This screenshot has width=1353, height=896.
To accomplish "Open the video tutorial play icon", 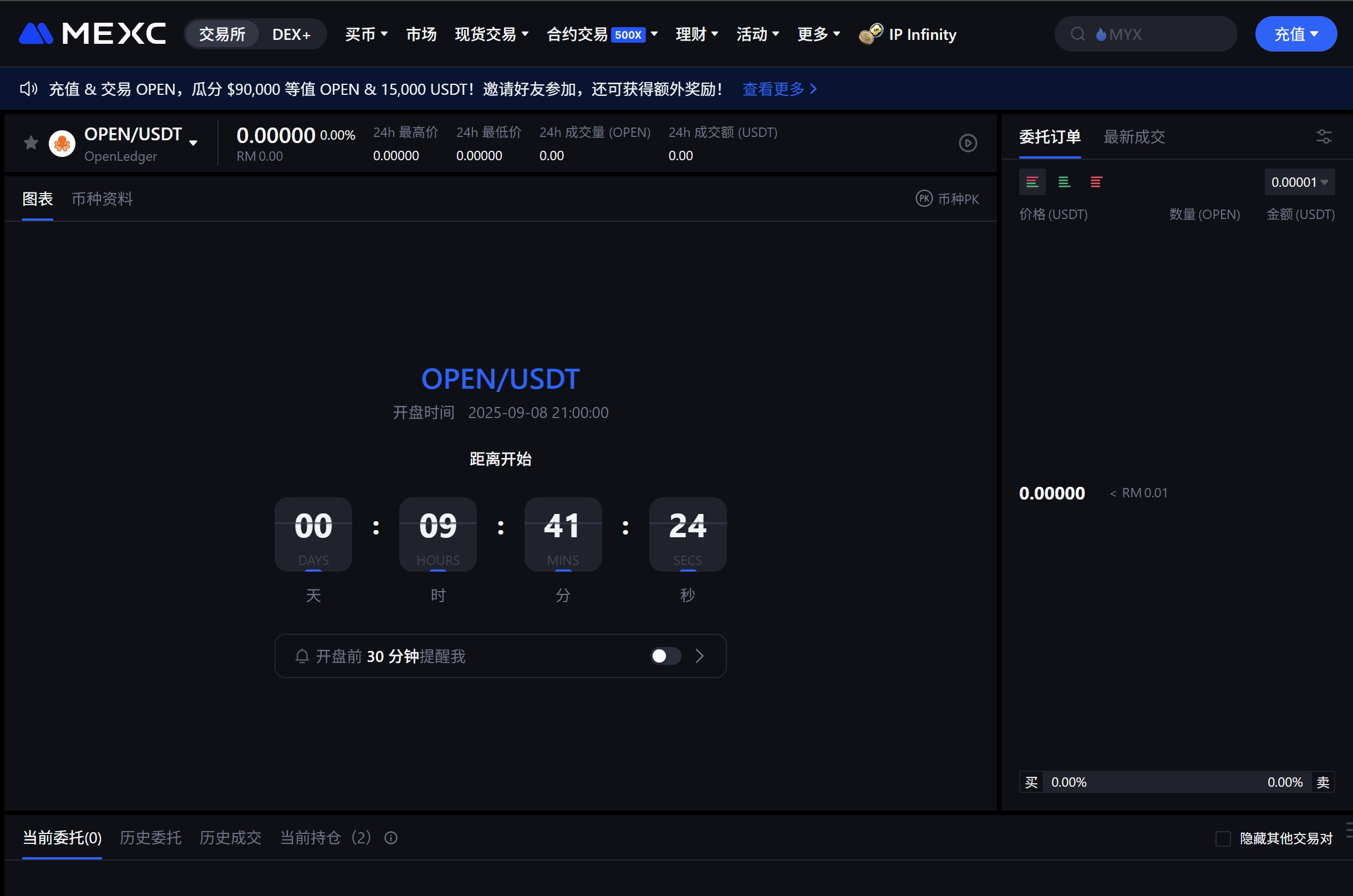I will 967,143.
